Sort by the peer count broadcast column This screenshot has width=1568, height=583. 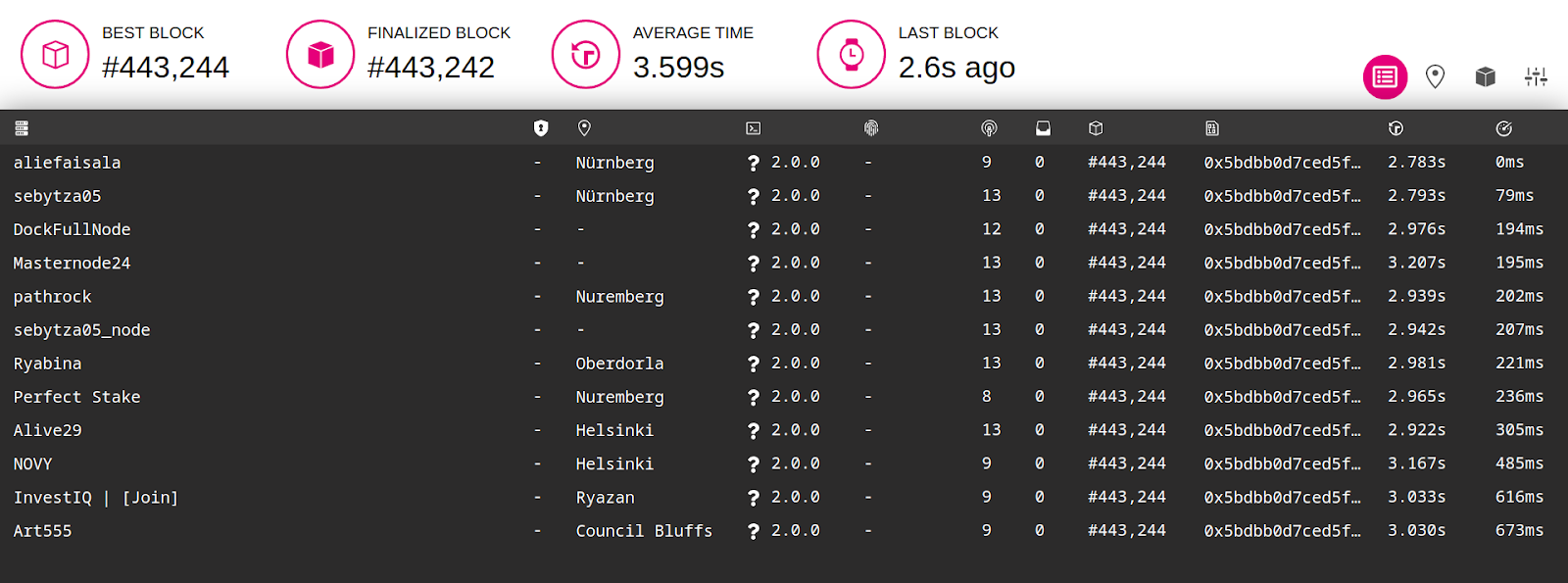tap(989, 128)
